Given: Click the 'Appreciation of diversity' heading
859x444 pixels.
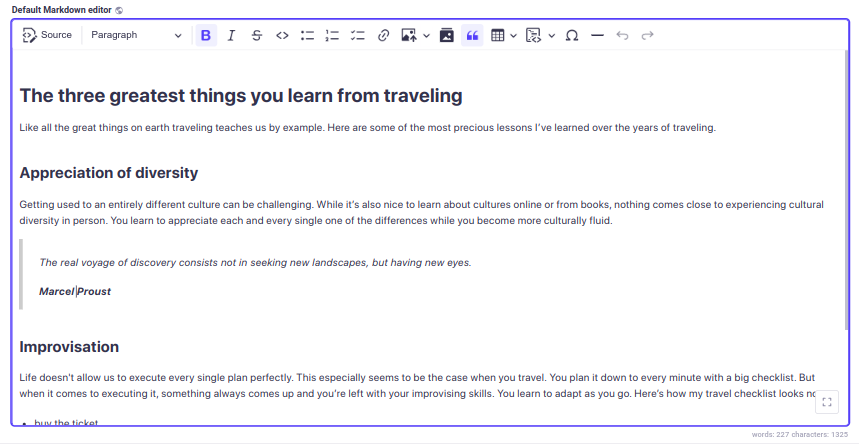Looking at the screenshot, I should (x=108, y=173).
